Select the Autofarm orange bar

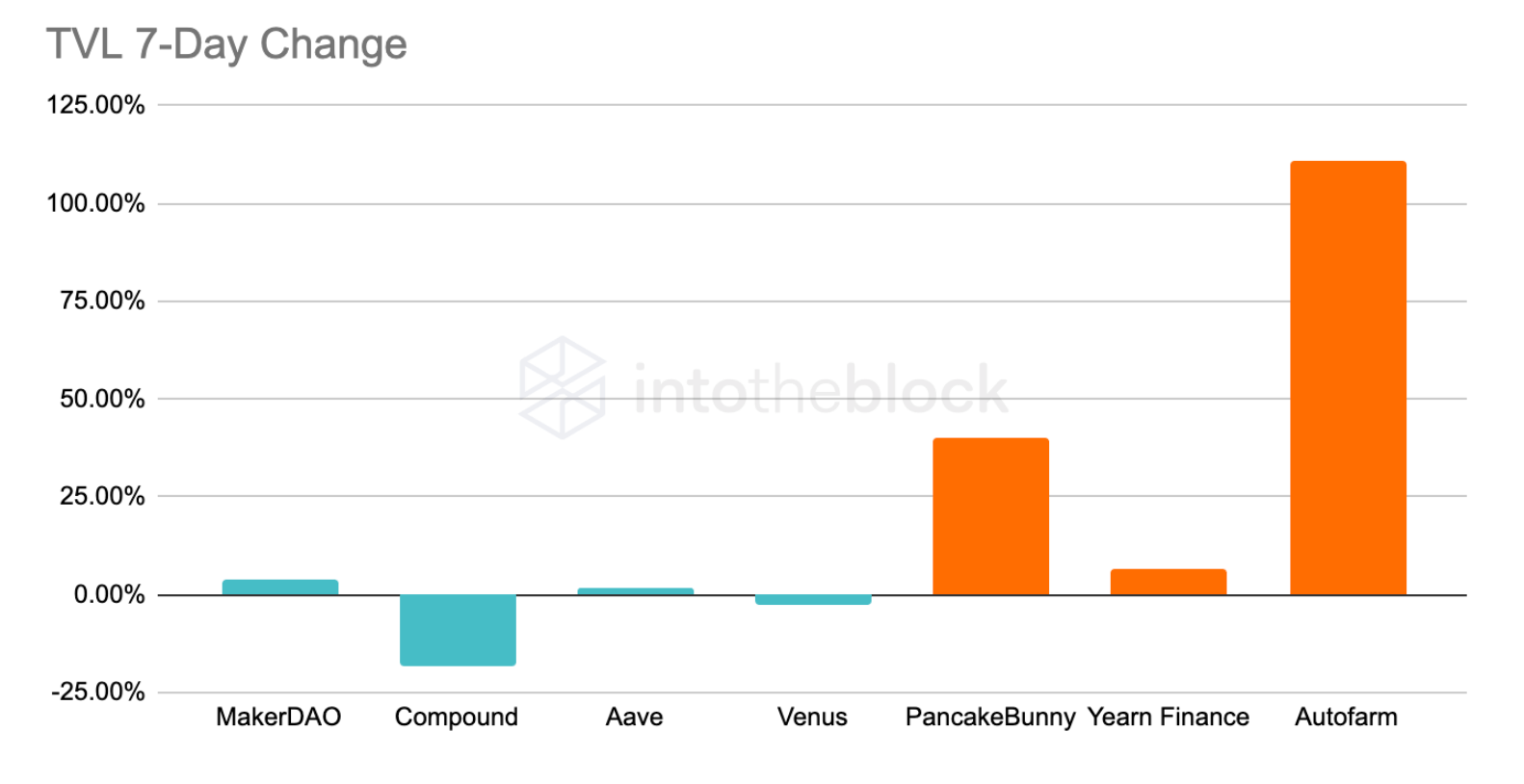[x=1348, y=378]
